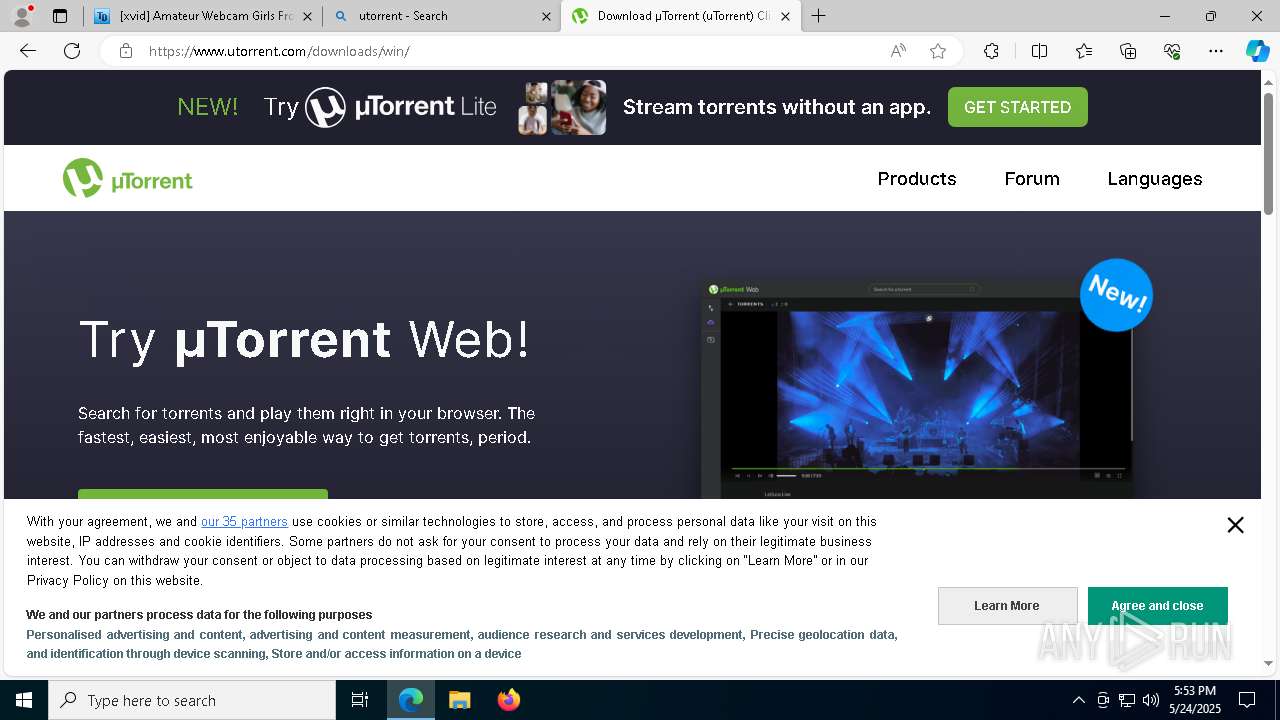Screen dimensions: 1280x720
Task: Open the Edge Settings and more menu
Action: [x=1216, y=51]
